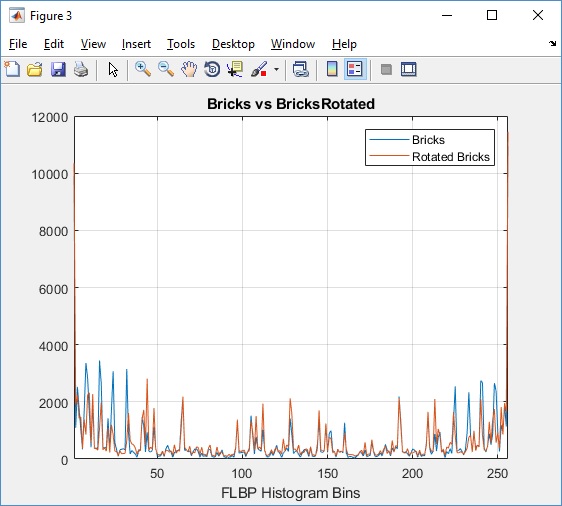562x506 pixels.
Task: Click the 100 x-axis tick label
Action: 242,474
